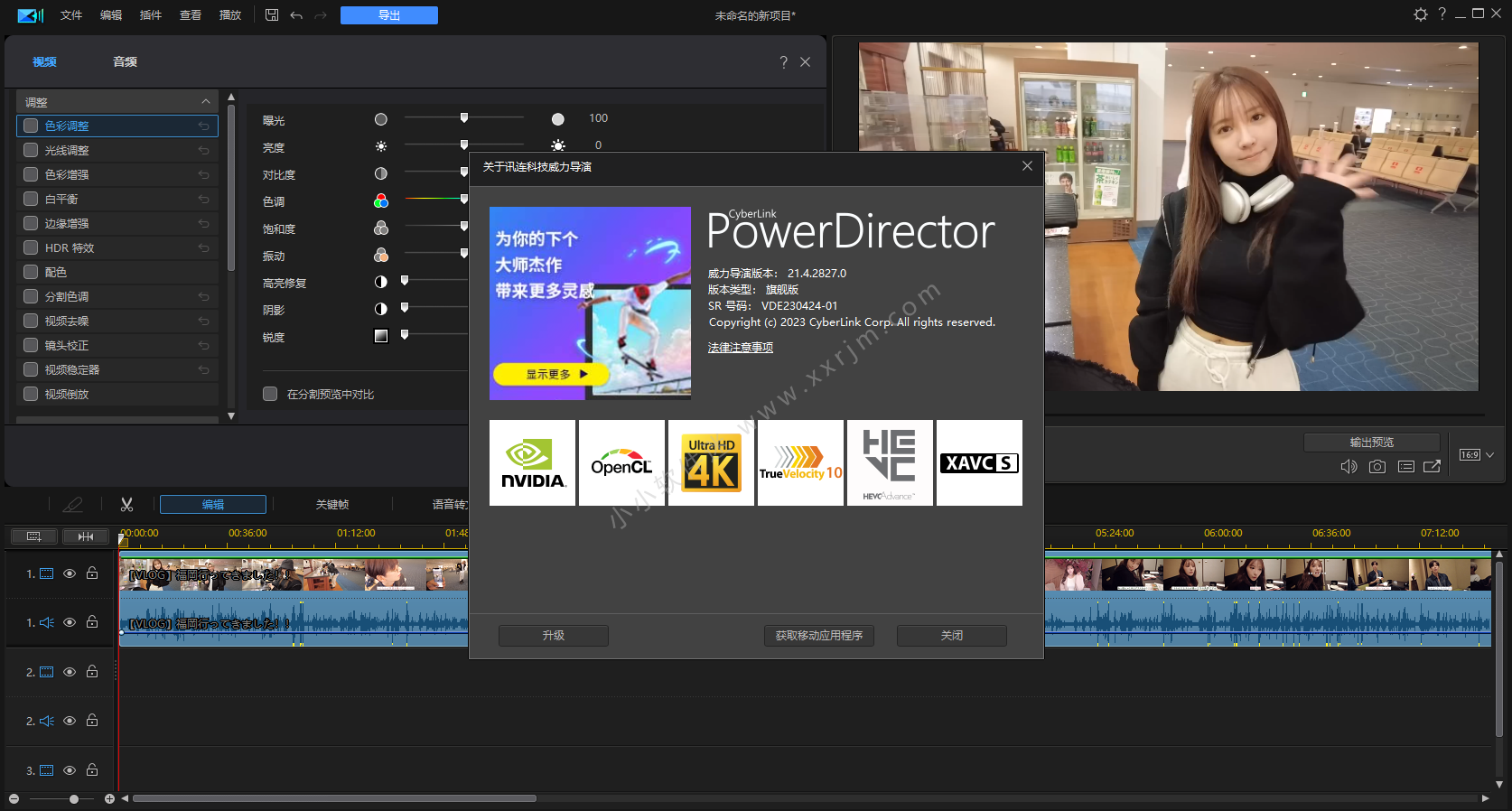Enable the HDR 特效 checkbox

pos(31,248)
